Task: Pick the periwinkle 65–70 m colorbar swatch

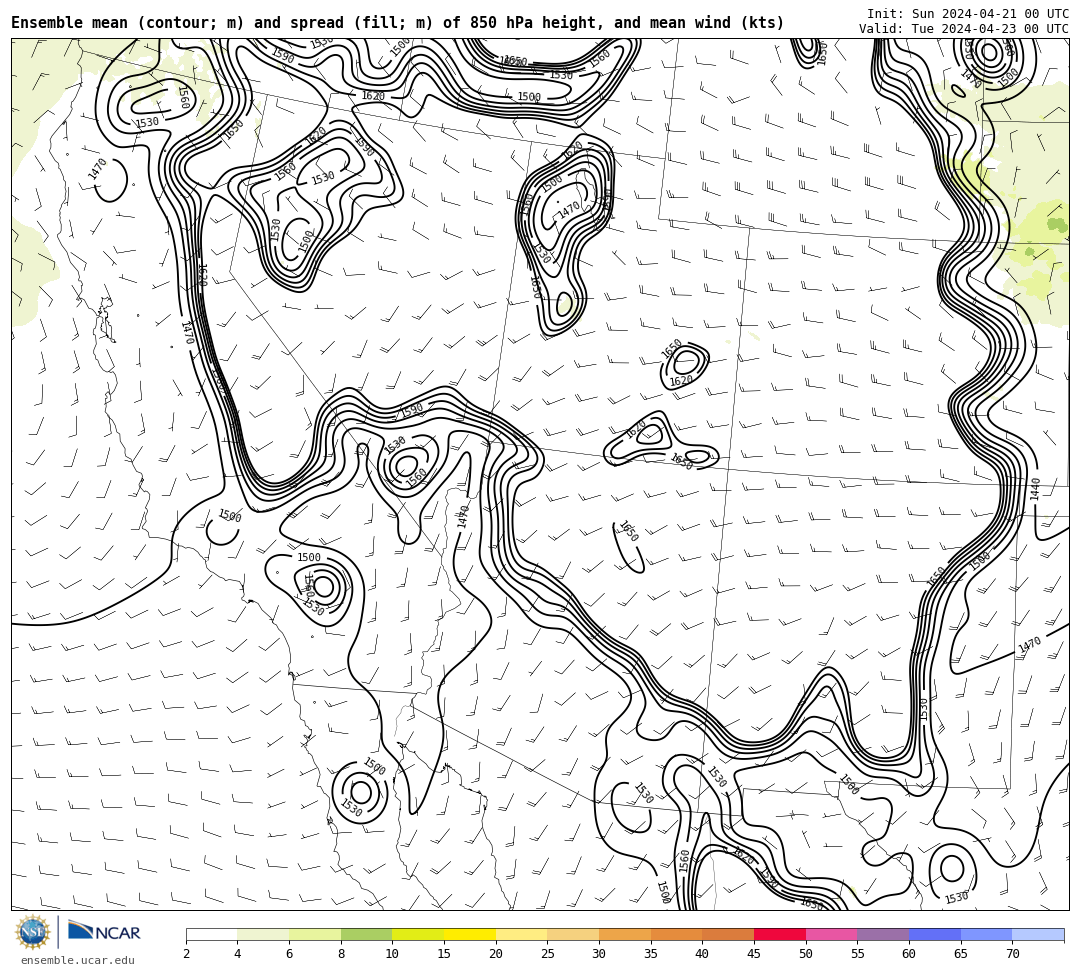Action: [x=986, y=934]
